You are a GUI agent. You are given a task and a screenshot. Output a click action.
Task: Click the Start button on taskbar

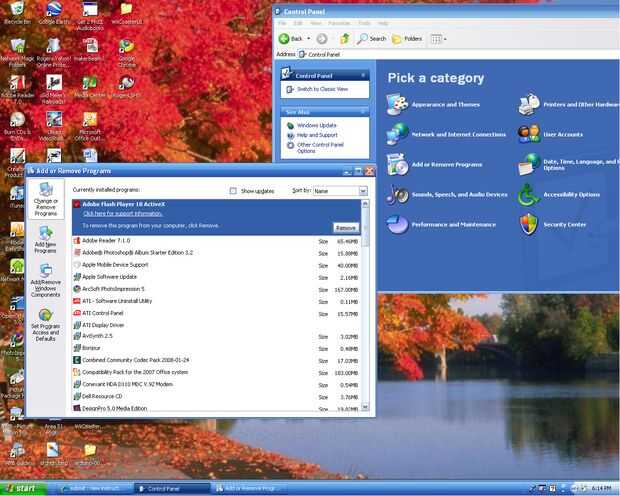[x=23, y=488]
